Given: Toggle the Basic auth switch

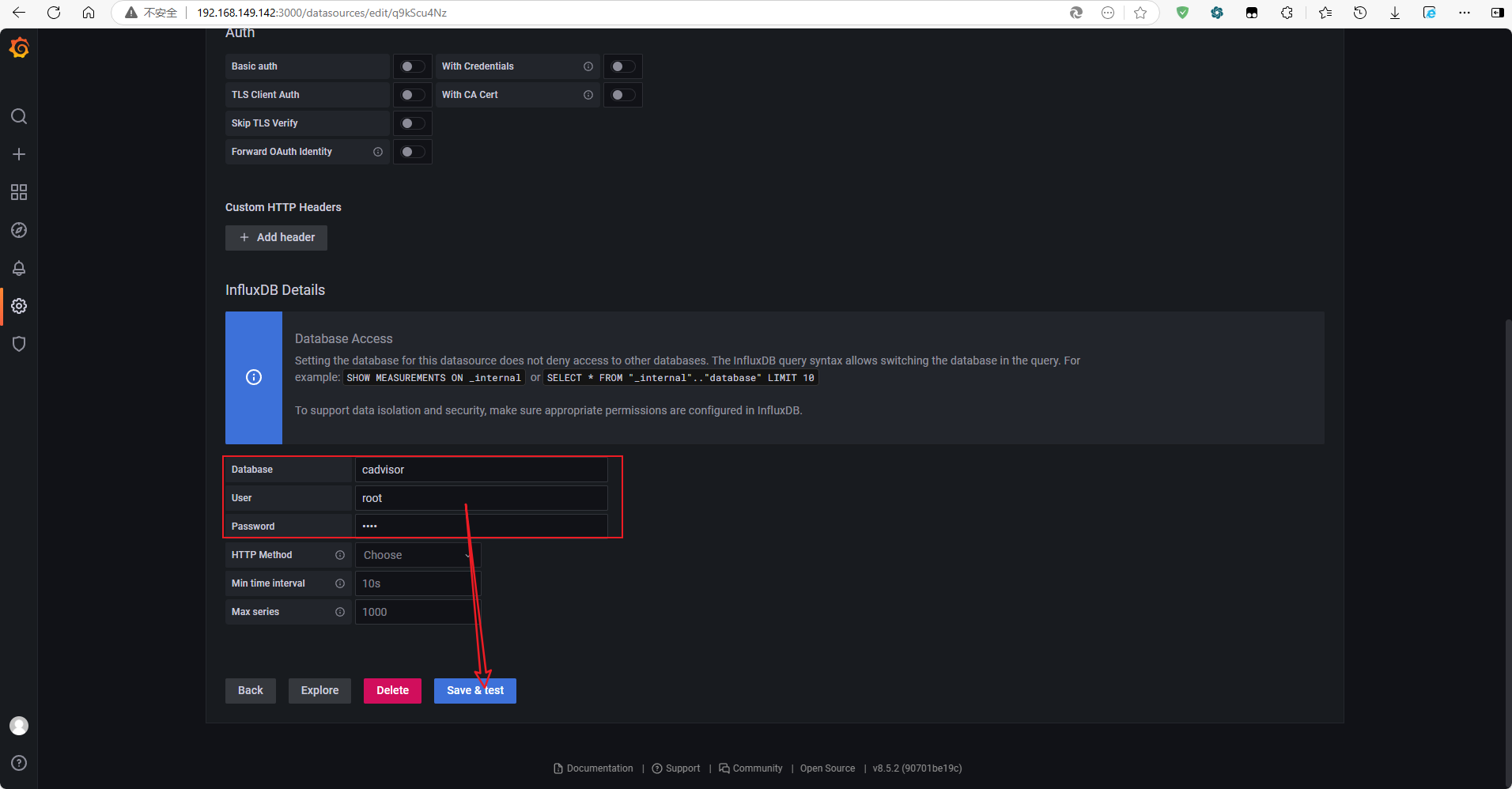Looking at the screenshot, I should [413, 66].
